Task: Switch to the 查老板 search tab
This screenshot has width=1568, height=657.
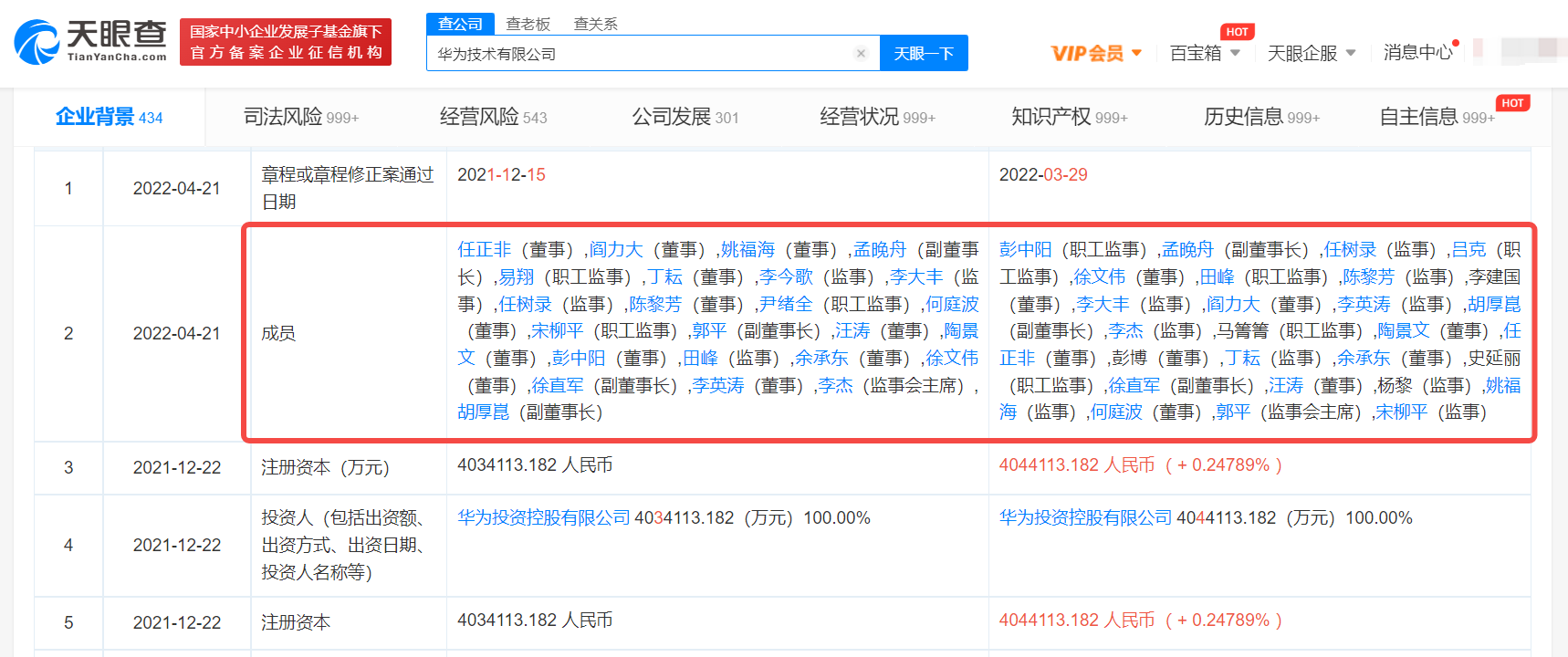Action: [x=528, y=24]
